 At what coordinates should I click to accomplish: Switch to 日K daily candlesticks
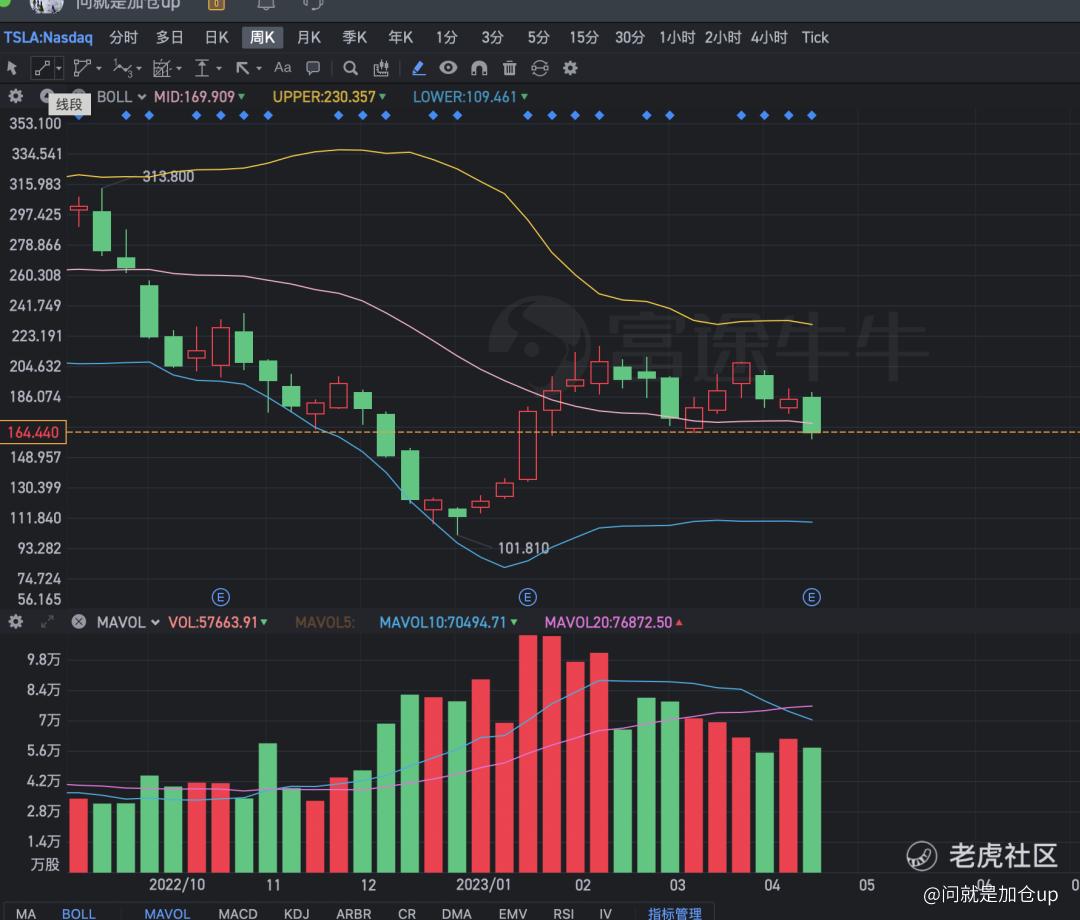click(216, 37)
